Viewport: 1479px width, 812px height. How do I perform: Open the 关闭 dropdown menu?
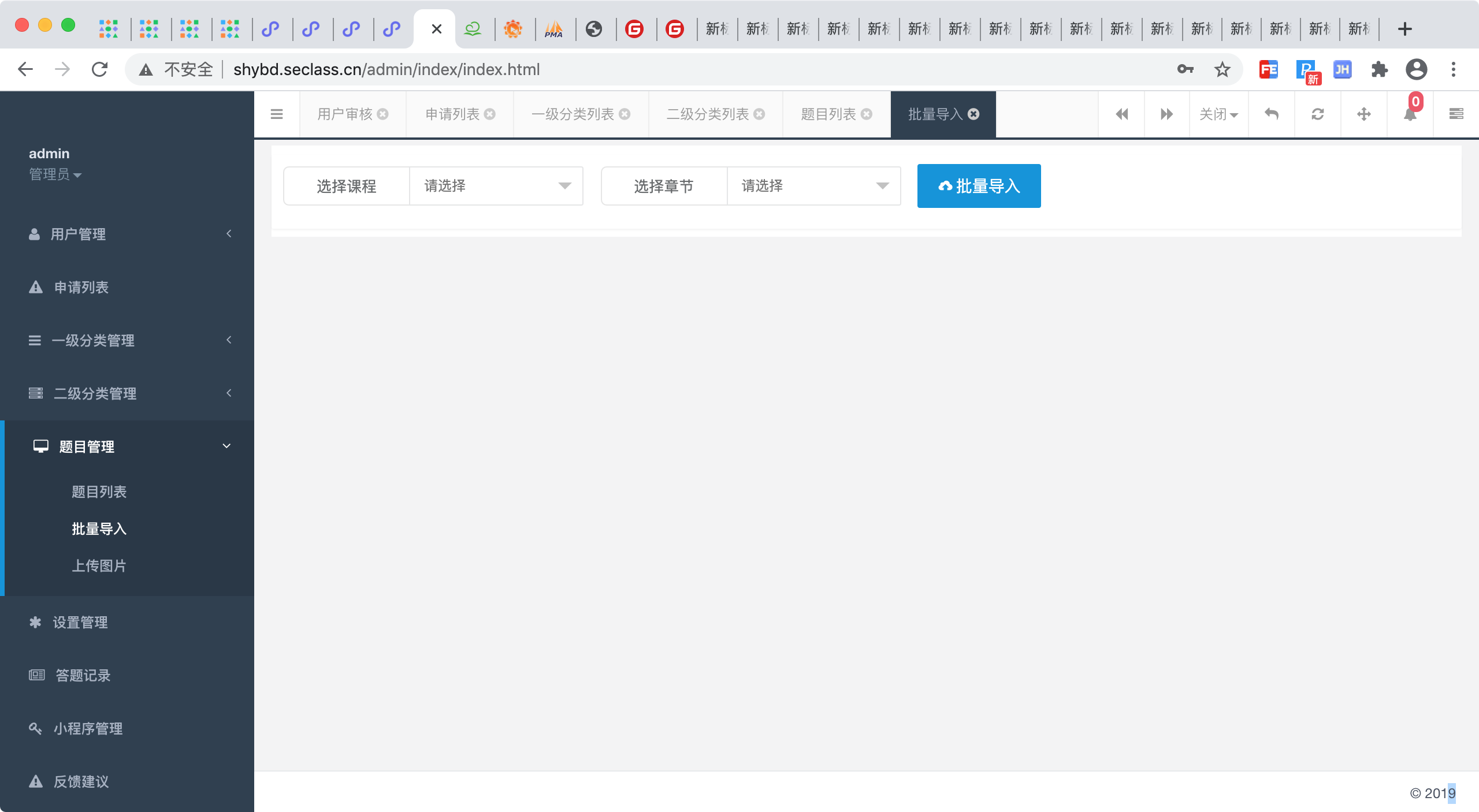tap(1218, 114)
